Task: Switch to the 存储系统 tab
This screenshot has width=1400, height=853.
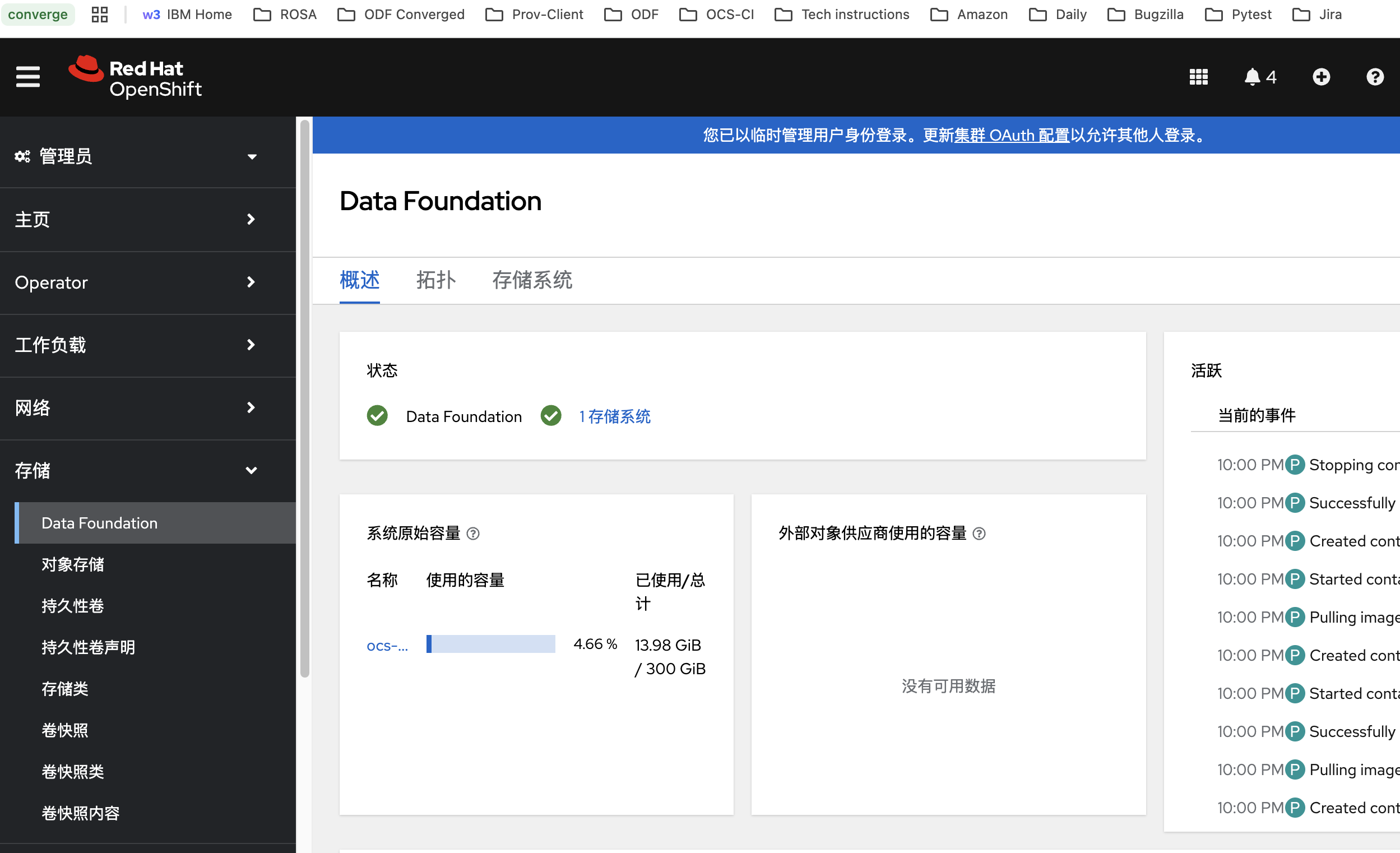Action: (532, 280)
